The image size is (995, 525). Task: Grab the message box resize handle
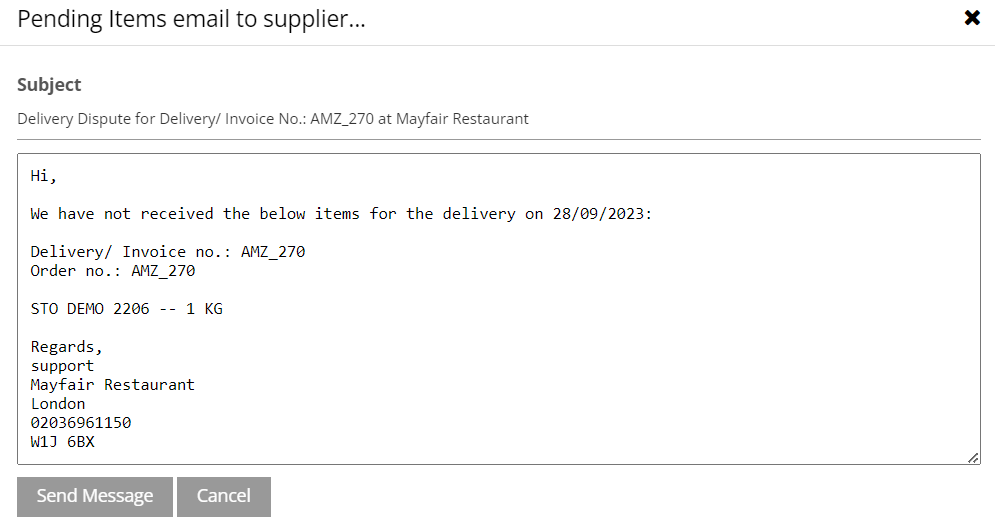point(973,457)
